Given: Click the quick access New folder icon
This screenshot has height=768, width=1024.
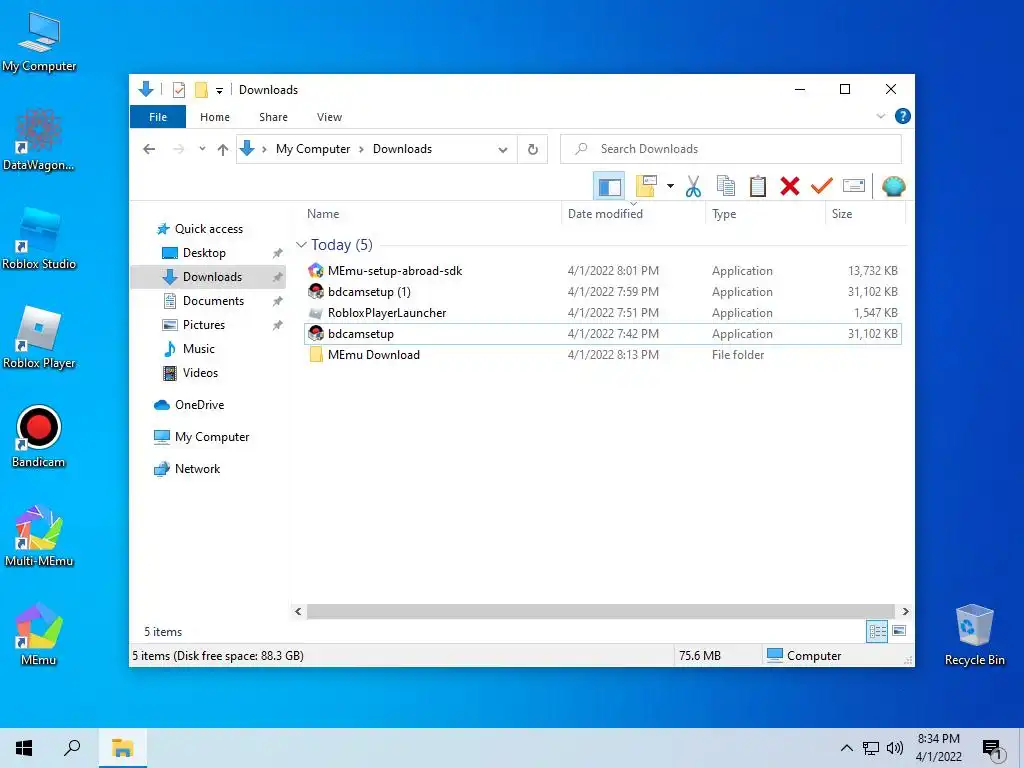Looking at the screenshot, I should (201, 89).
